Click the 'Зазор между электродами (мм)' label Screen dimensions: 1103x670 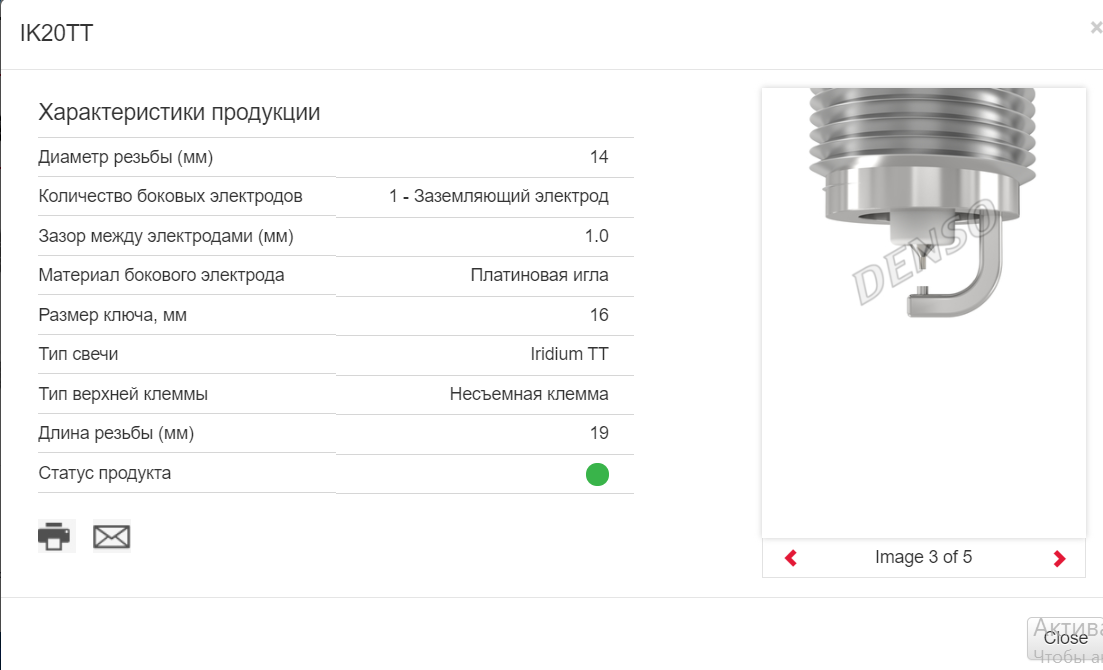tap(166, 236)
